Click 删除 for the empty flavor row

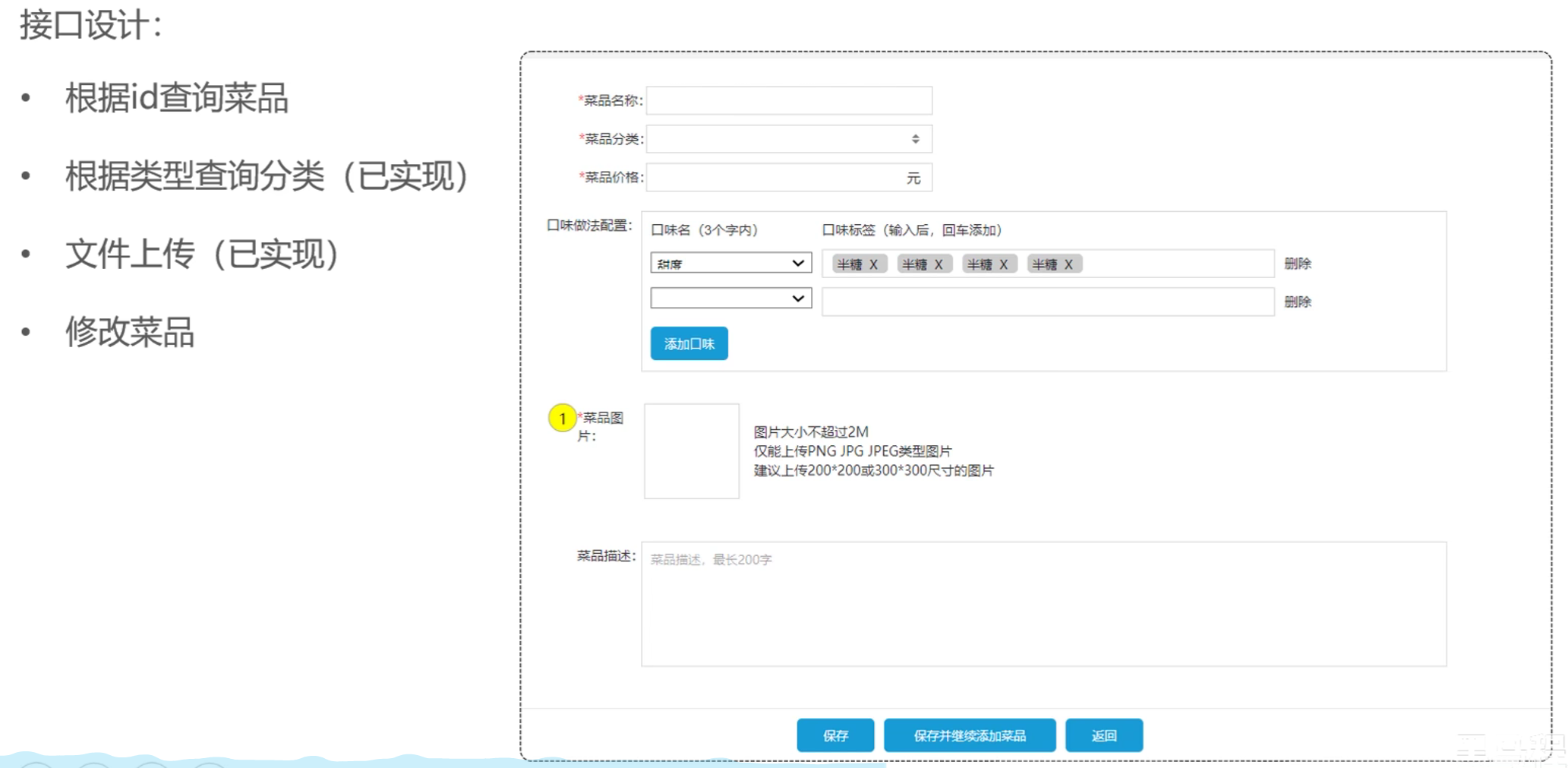(x=1297, y=302)
